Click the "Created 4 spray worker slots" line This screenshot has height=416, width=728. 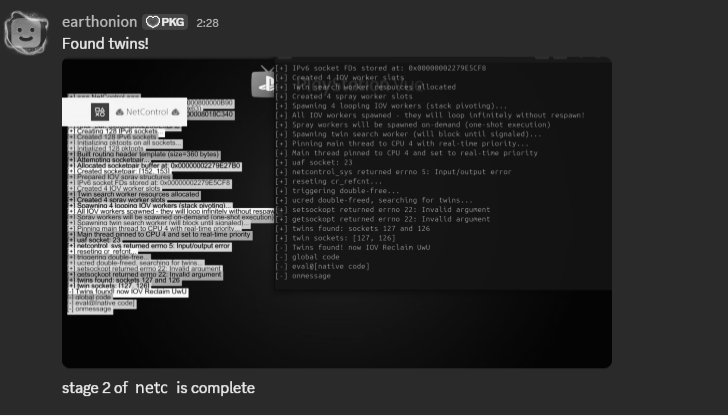[x=344, y=97]
